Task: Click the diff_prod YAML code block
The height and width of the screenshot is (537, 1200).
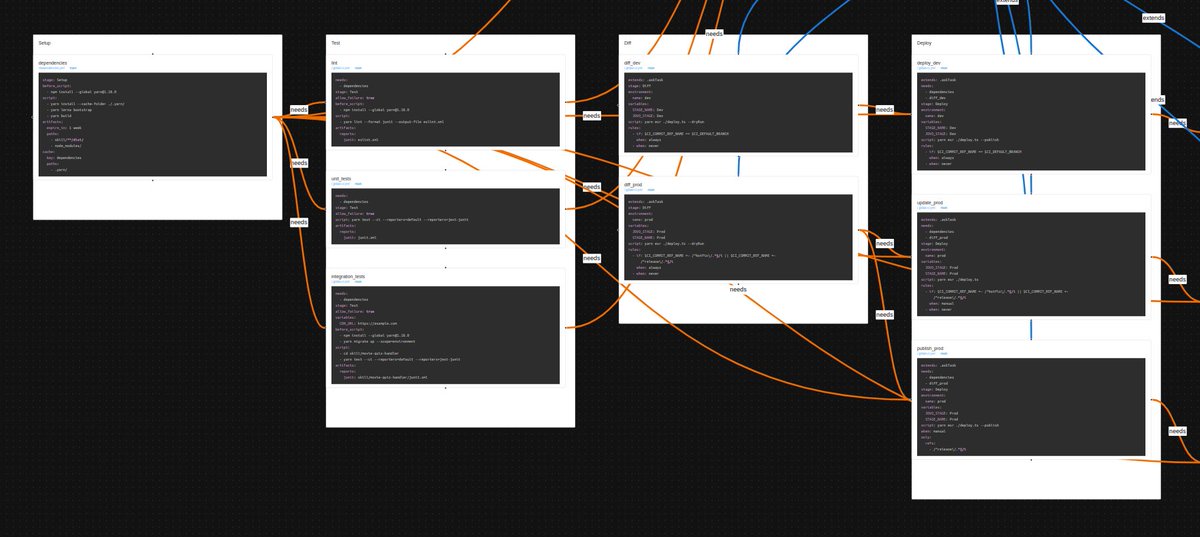Action: click(x=738, y=236)
